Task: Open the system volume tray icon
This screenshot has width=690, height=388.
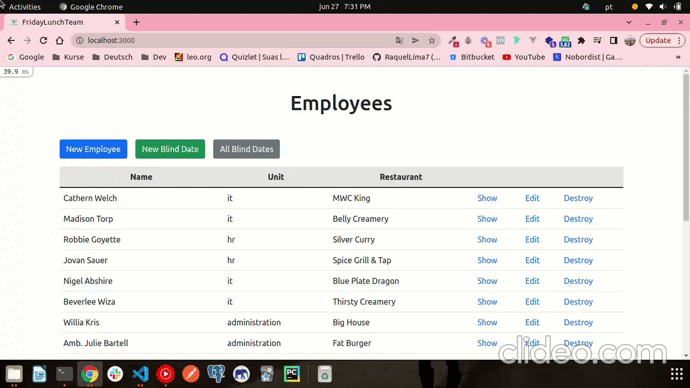Action: (x=663, y=7)
